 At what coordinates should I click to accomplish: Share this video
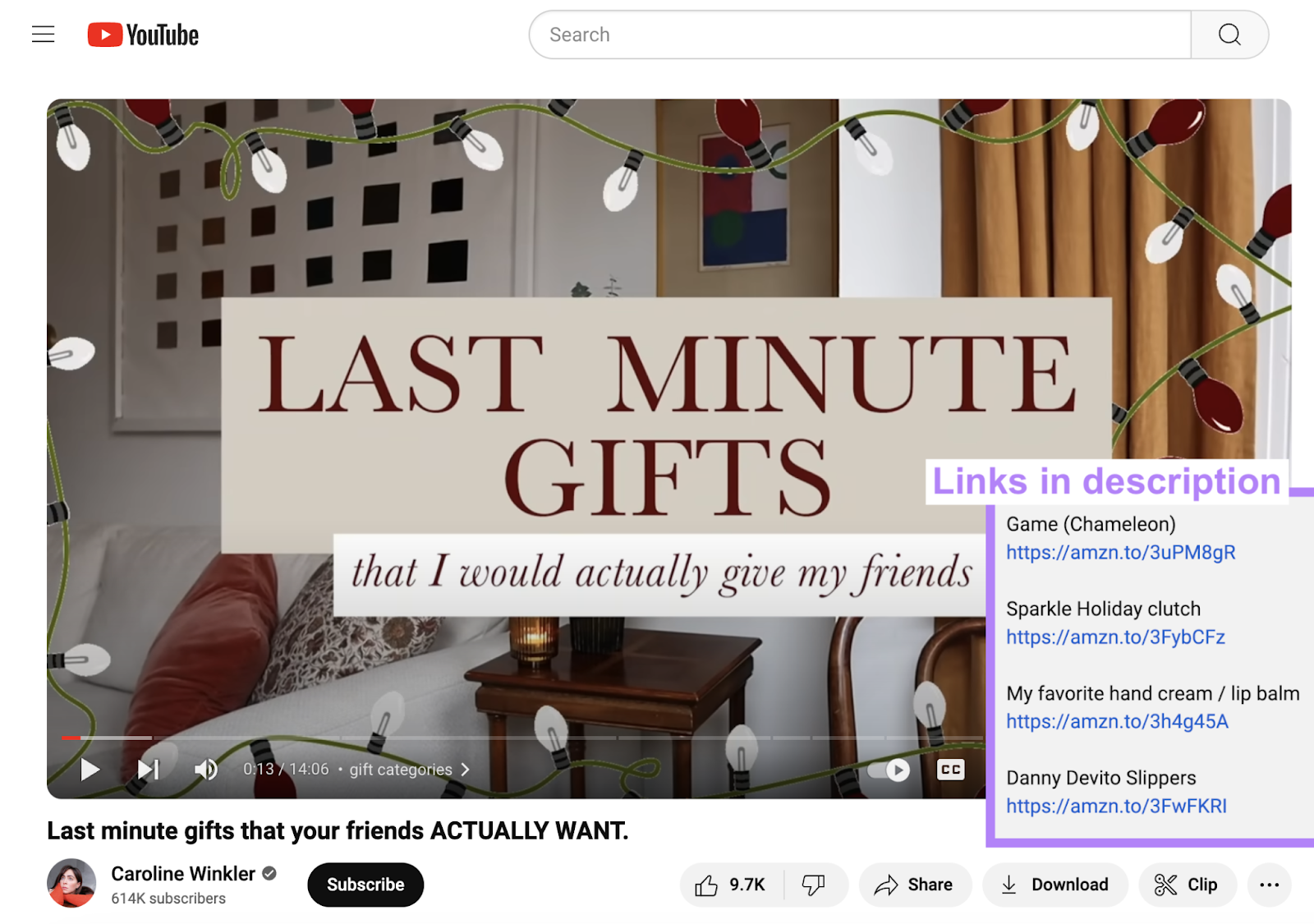(914, 885)
